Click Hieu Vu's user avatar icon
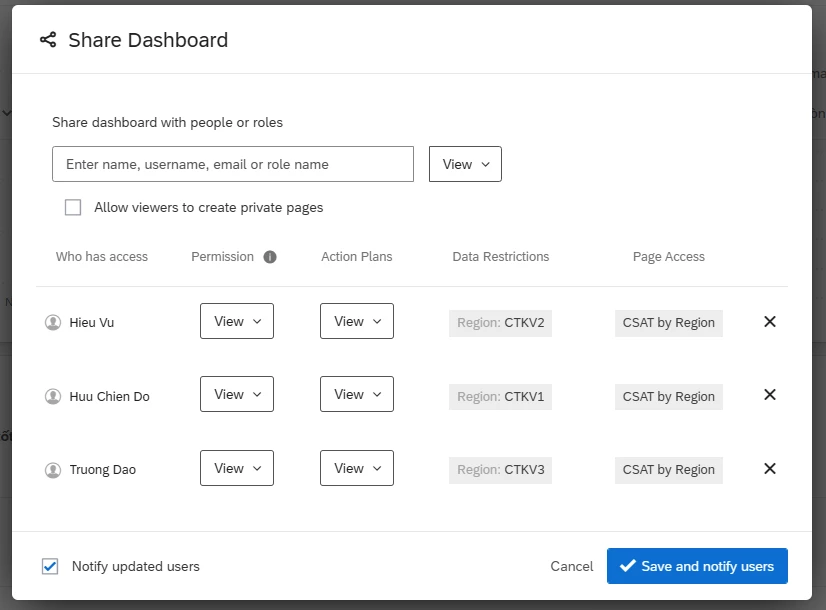 (x=53, y=322)
